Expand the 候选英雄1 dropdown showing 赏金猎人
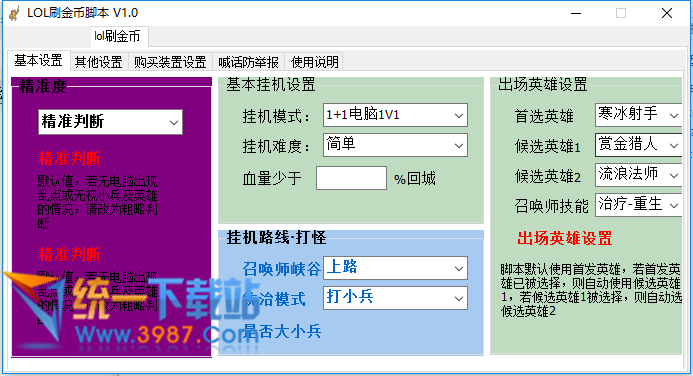Screen dimensions: 693x376 (639, 145)
